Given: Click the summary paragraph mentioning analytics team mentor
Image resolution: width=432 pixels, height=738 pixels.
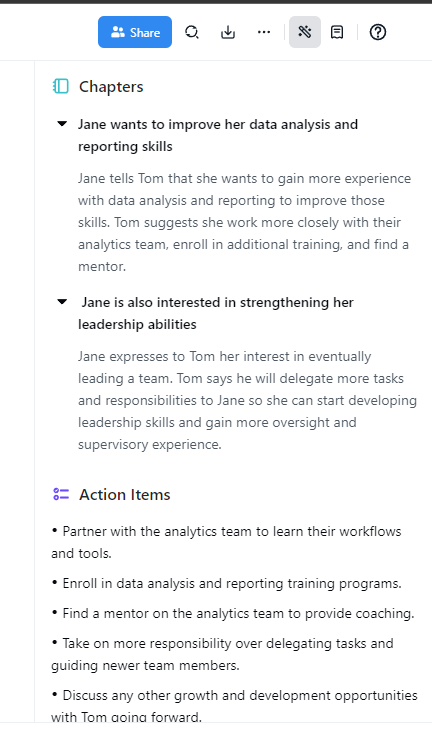Looking at the screenshot, I should pos(243,222).
